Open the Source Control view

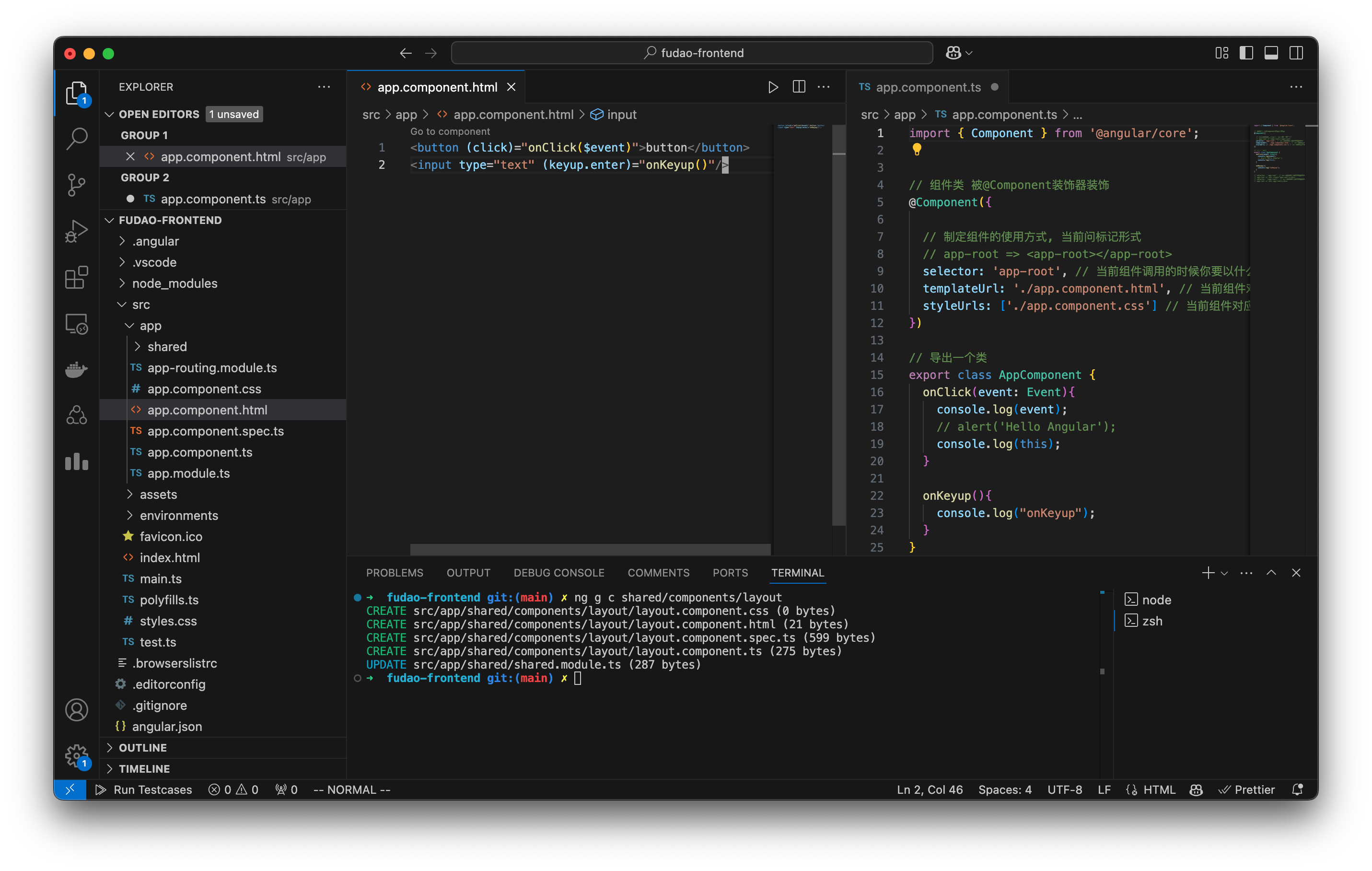click(x=77, y=185)
